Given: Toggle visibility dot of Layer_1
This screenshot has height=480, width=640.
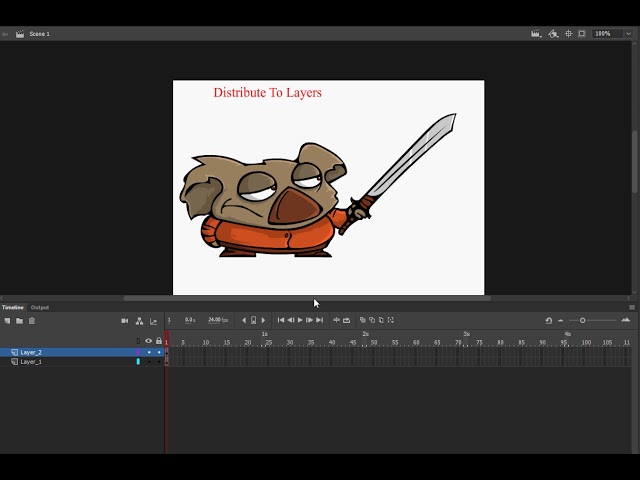Looking at the screenshot, I should click(149, 362).
